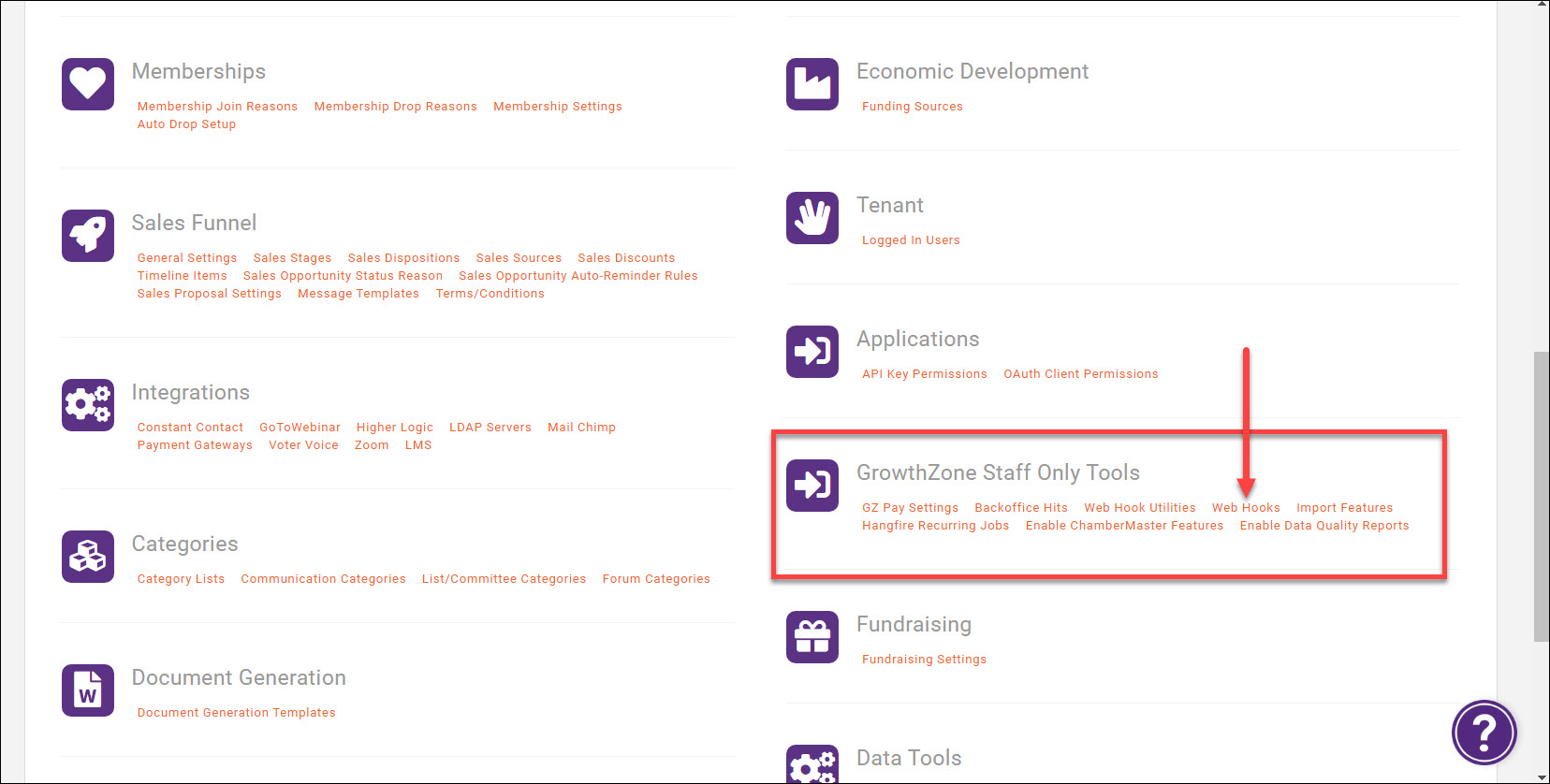This screenshot has width=1550, height=784.
Task: Open the help question mark button
Action: point(1484,732)
